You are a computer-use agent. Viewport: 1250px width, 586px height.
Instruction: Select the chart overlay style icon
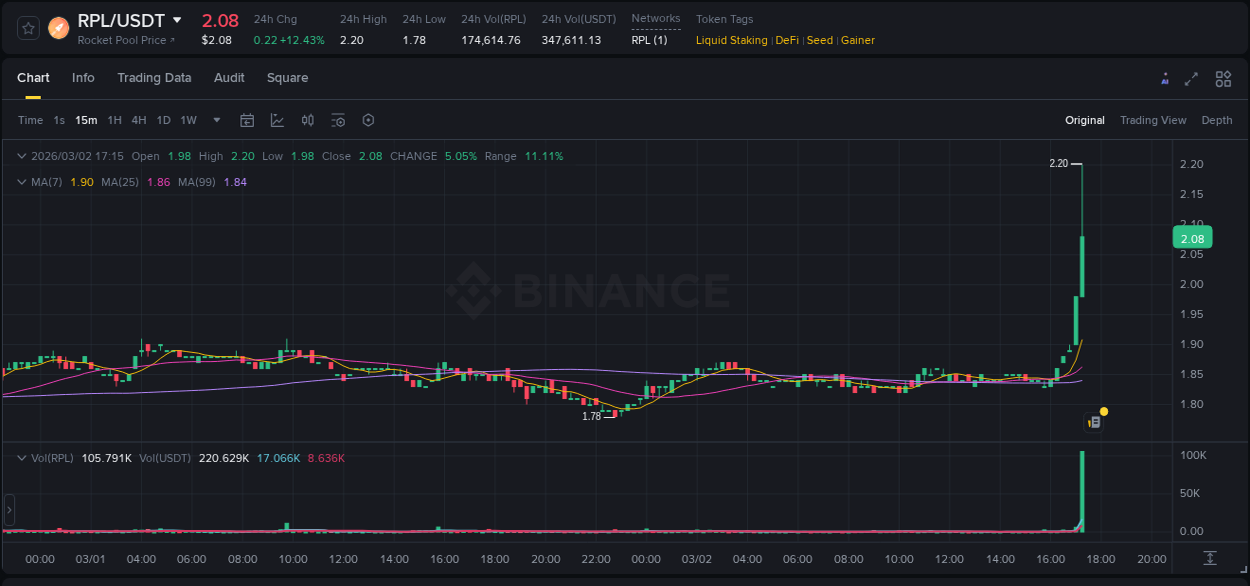coord(277,120)
